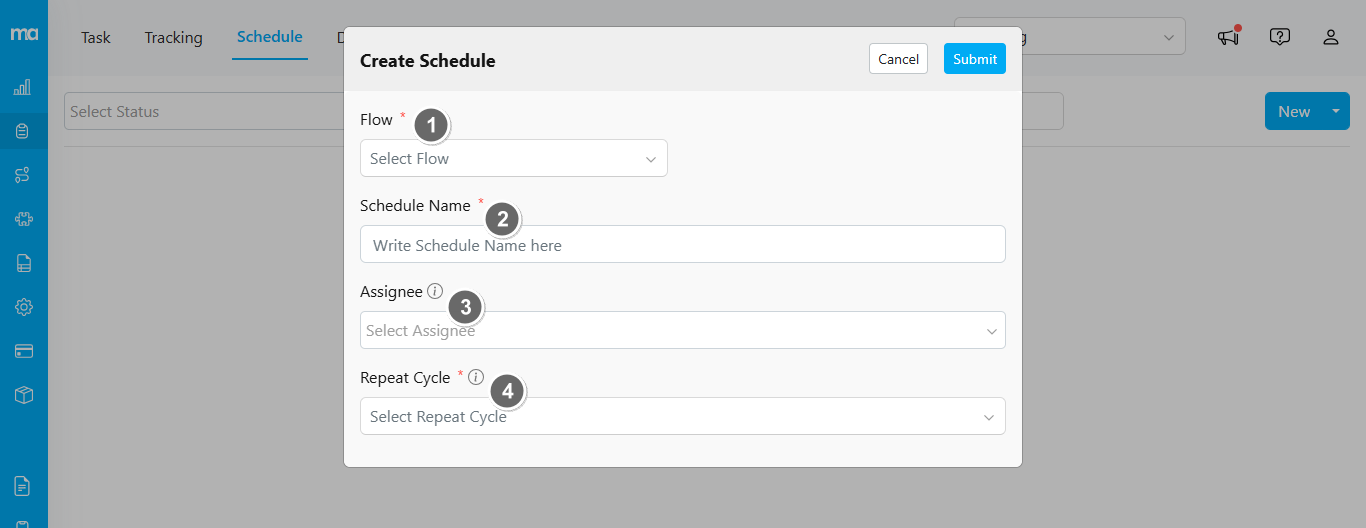Click the puzzle piece integrations icon
The width and height of the screenshot is (1366, 528).
coord(23,219)
